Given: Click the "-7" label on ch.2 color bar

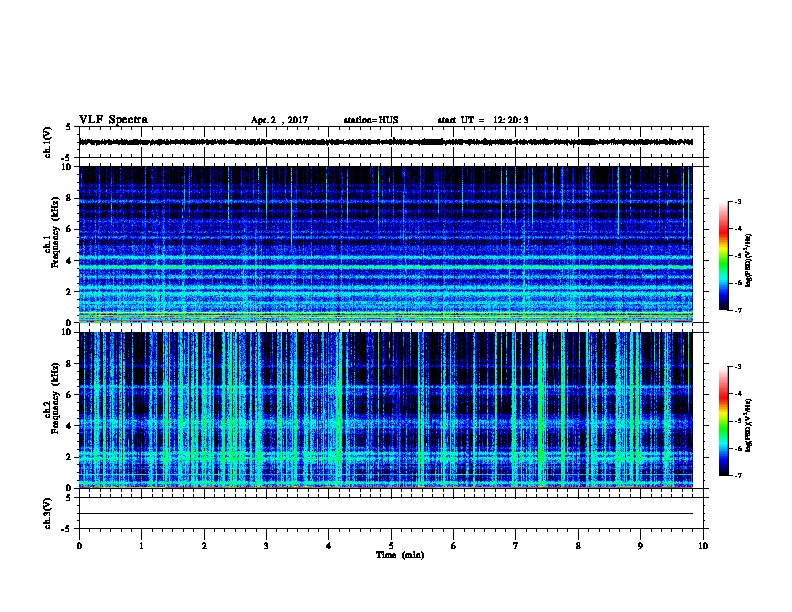Looking at the screenshot, I should pyautogui.click(x=737, y=476).
